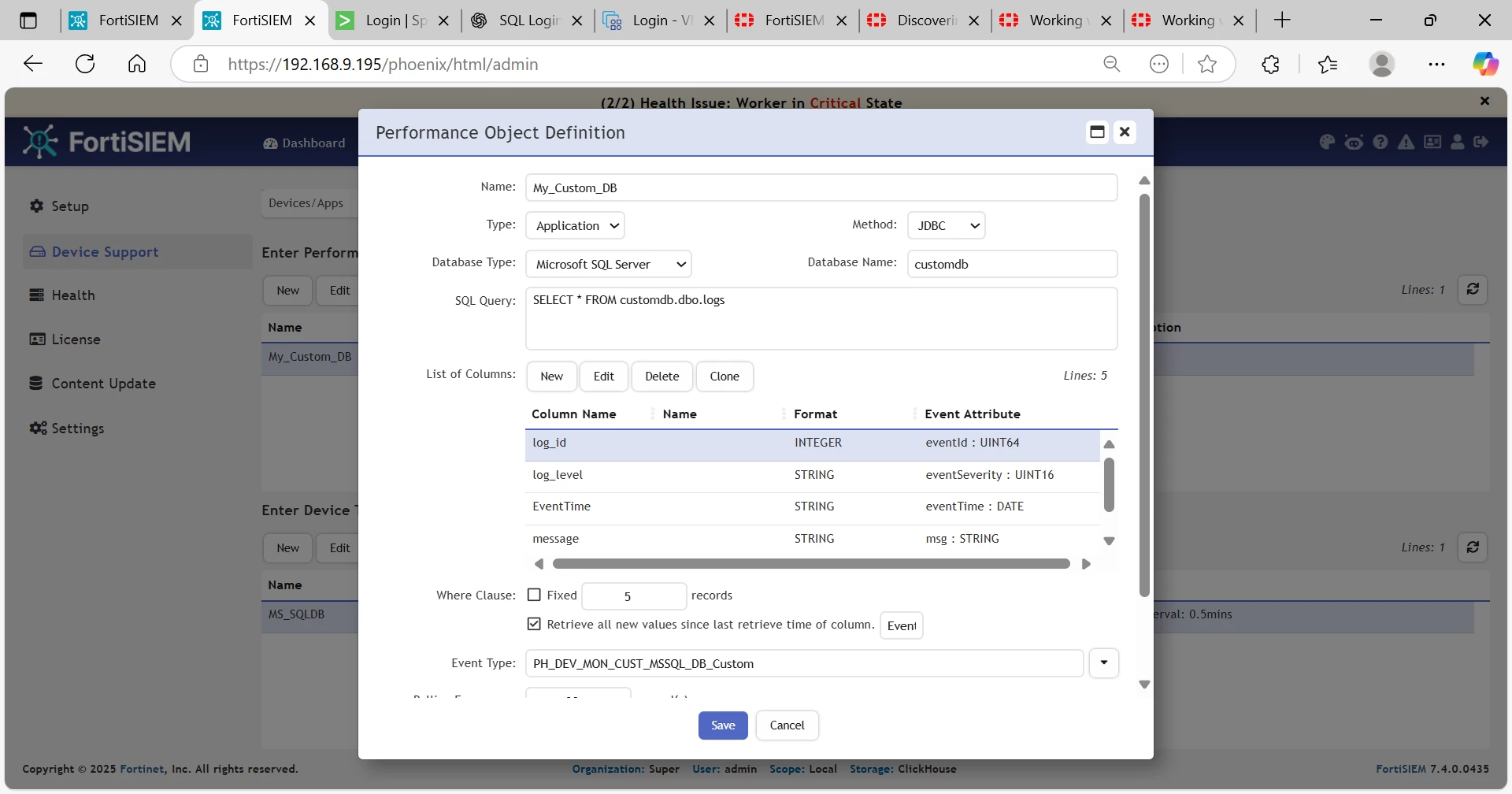The image size is (1512, 794).
Task: Click right arrow of column list scrollbar
Action: [1086, 564]
